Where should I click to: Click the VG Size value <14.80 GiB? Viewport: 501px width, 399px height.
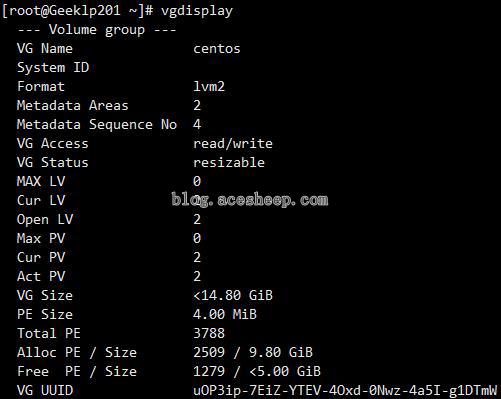[233, 295]
